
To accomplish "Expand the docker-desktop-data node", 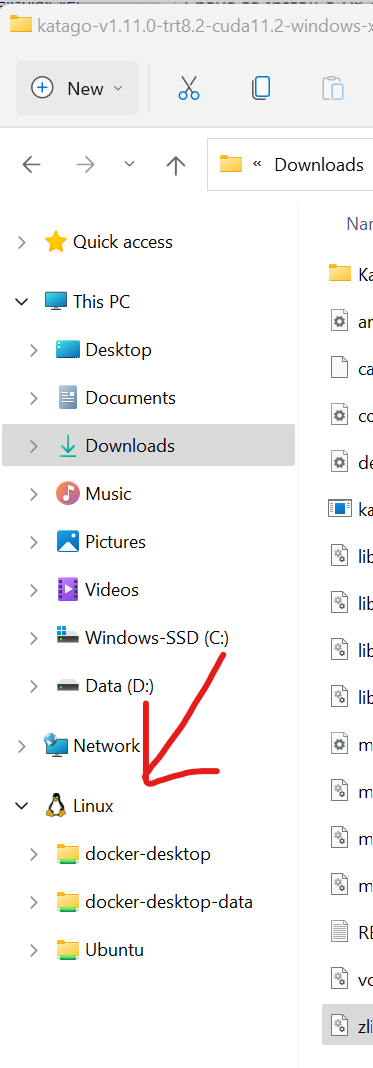I will [x=34, y=902].
